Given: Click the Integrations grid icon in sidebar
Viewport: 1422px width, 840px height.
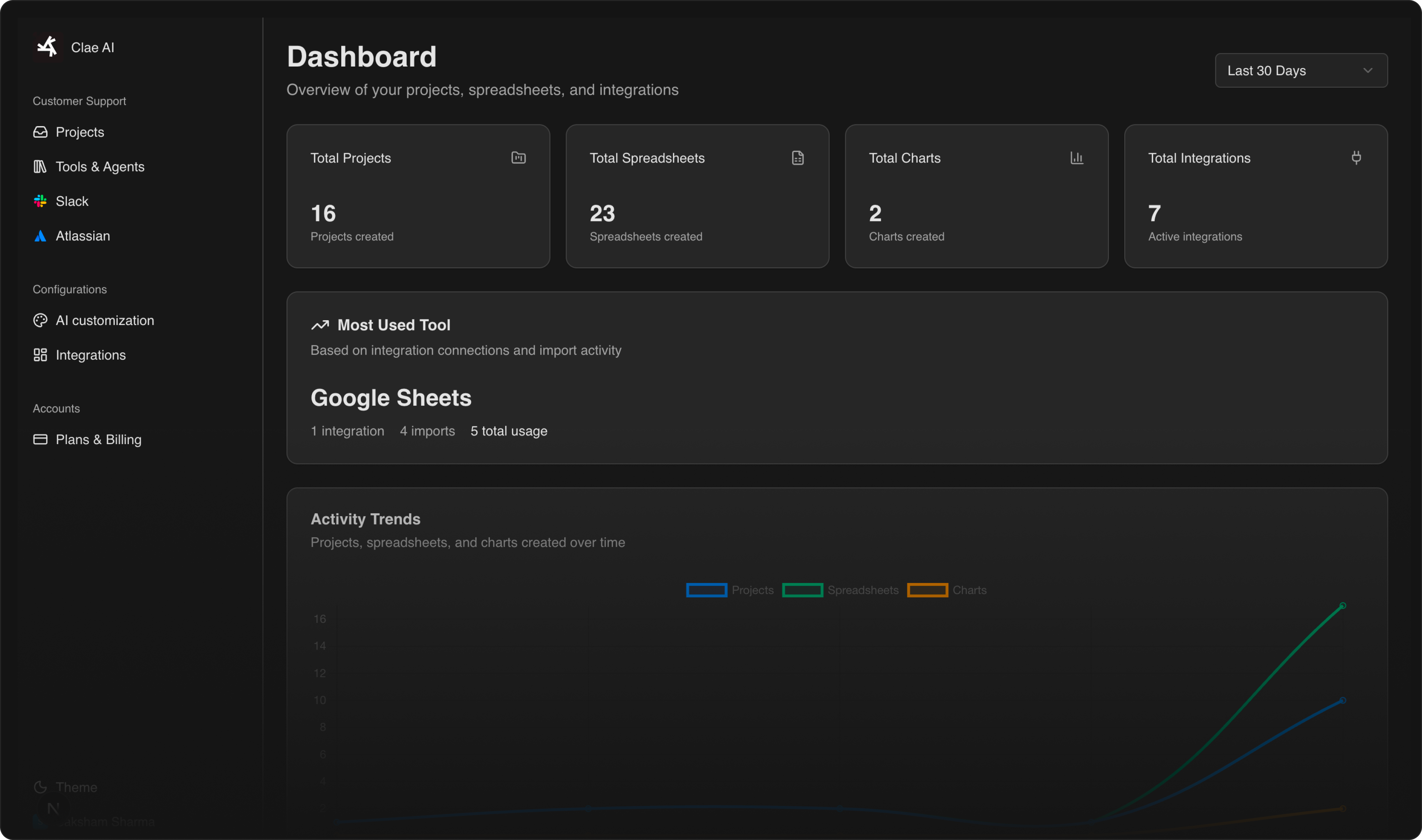Looking at the screenshot, I should (x=40, y=355).
